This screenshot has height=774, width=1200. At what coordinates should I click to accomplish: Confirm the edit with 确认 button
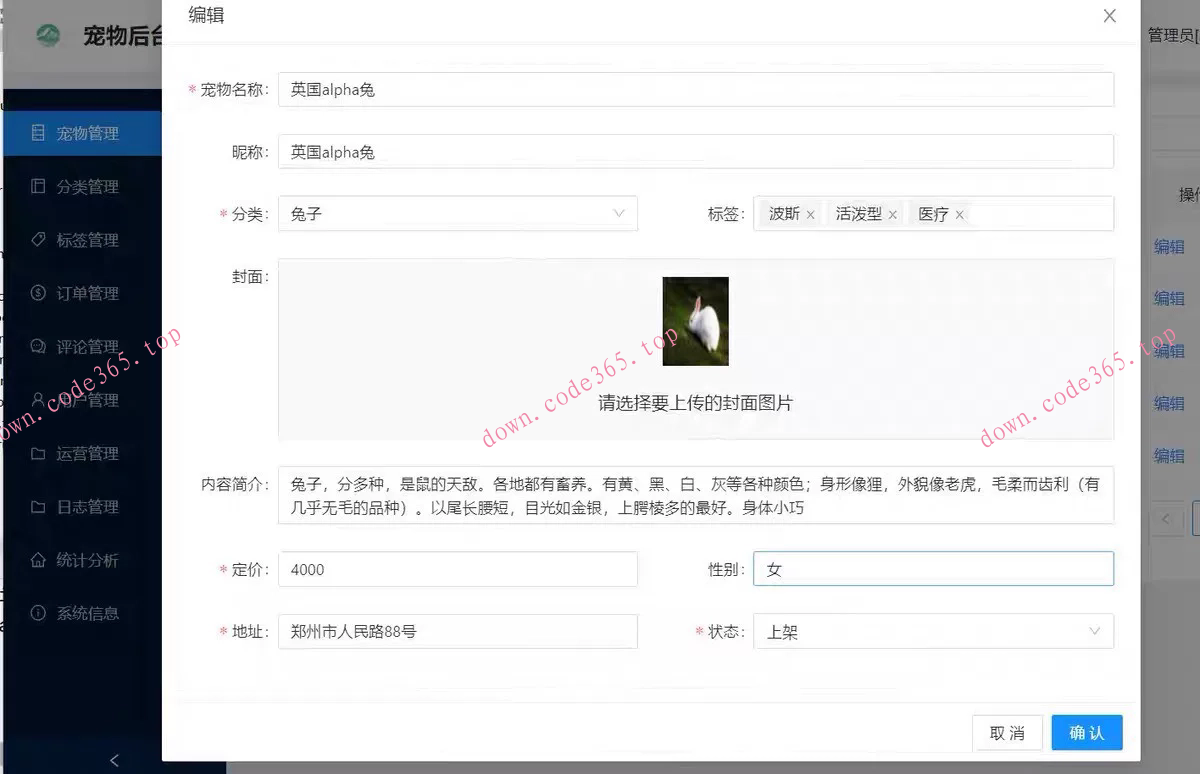pyautogui.click(x=1087, y=732)
